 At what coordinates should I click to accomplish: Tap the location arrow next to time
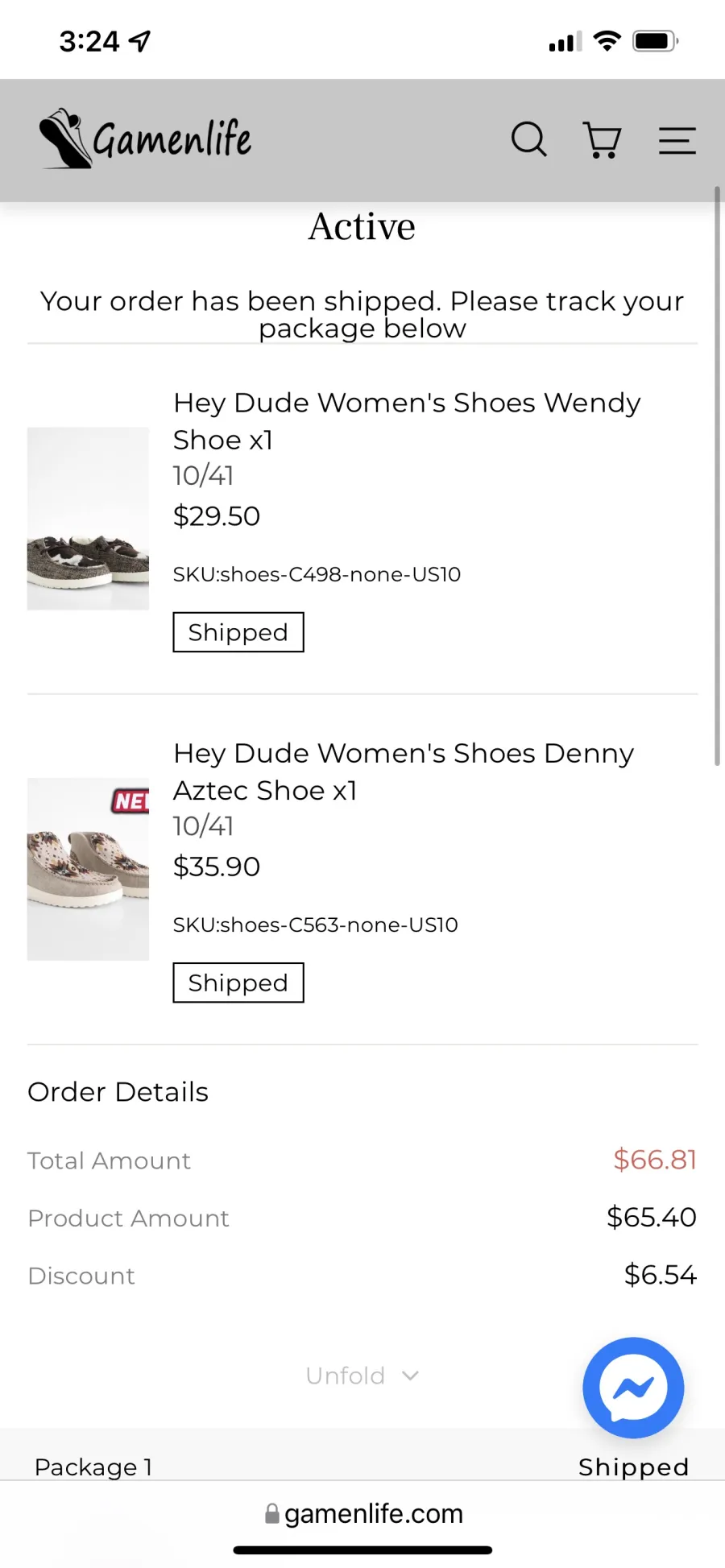[140, 41]
